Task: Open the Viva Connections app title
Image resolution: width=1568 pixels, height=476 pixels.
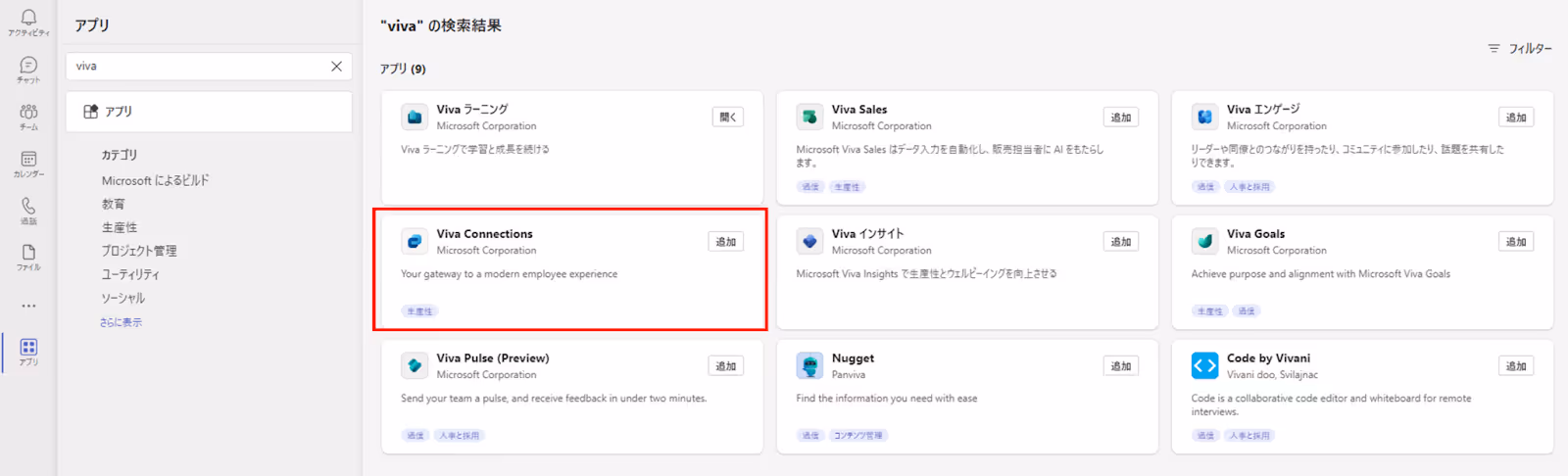Action: pyautogui.click(x=485, y=234)
